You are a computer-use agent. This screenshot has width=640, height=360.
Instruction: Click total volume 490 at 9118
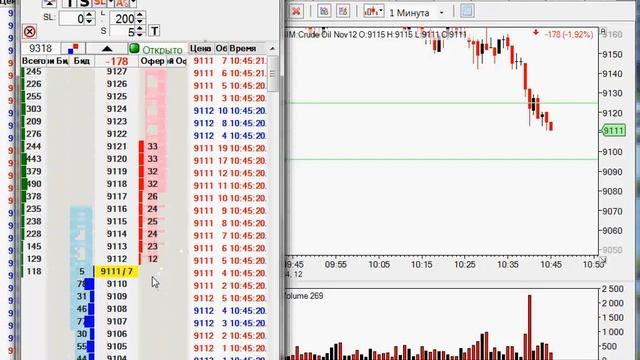[33, 184]
